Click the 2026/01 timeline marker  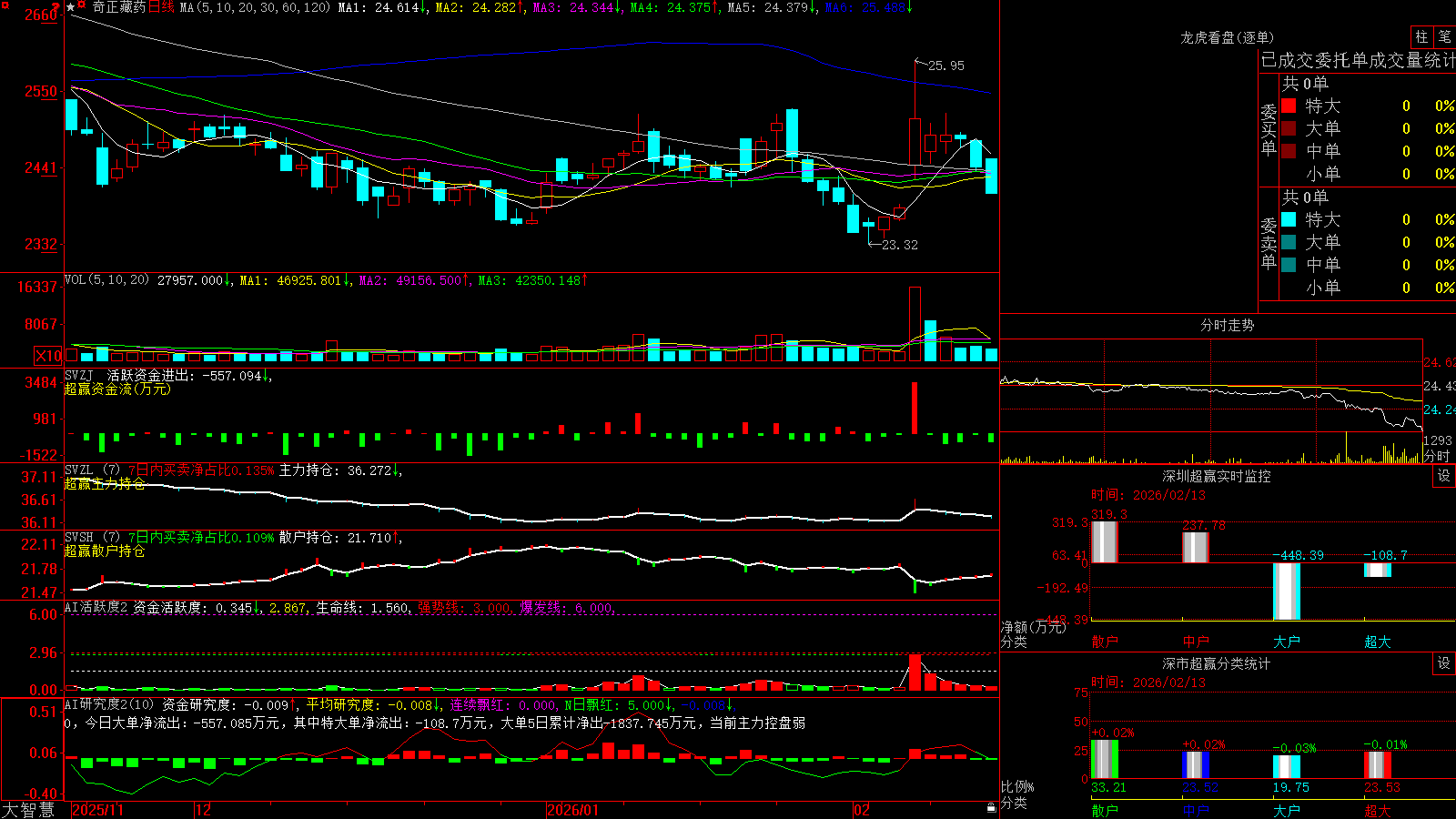[572, 810]
